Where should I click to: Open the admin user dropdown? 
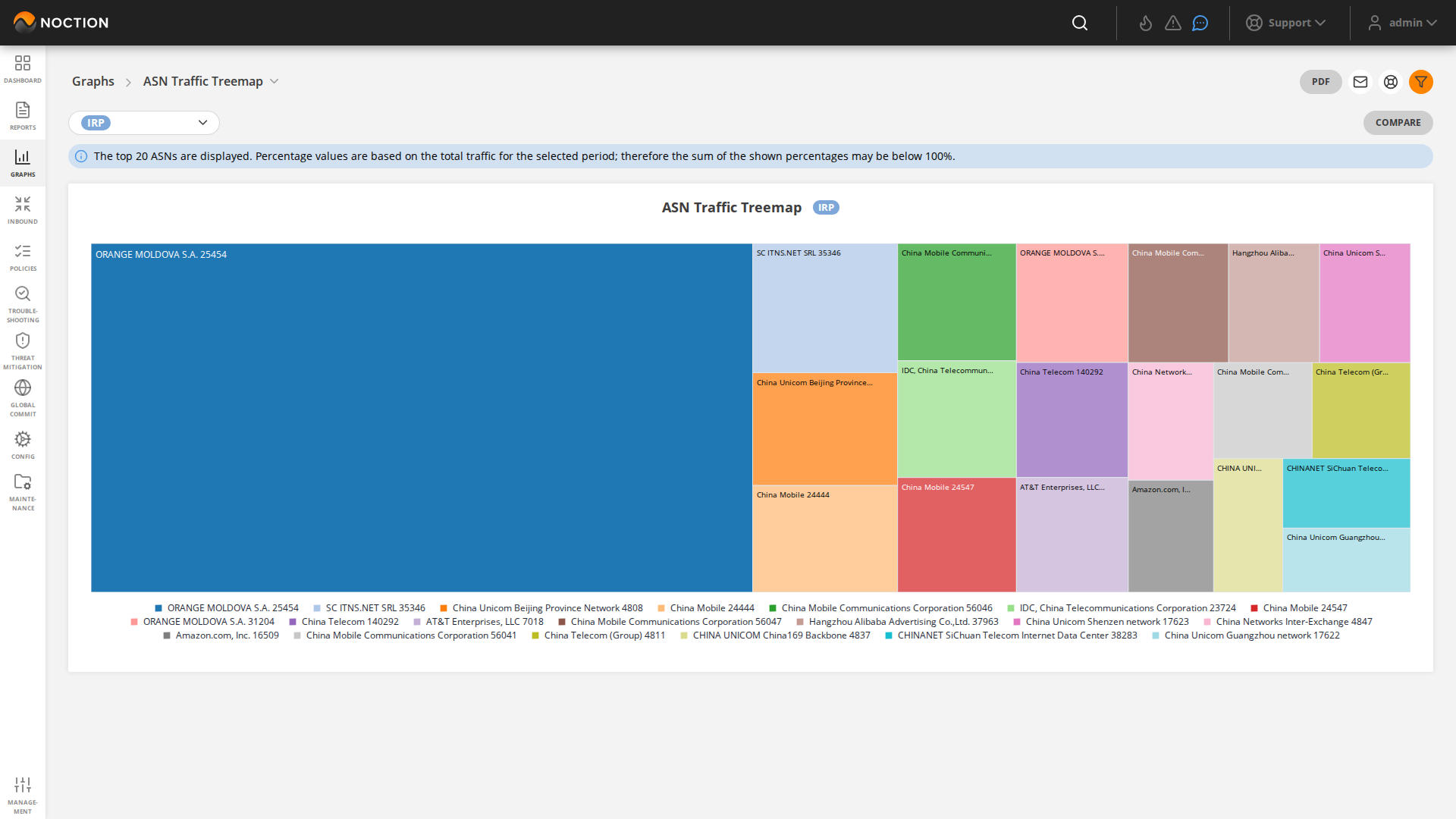(1402, 23)
